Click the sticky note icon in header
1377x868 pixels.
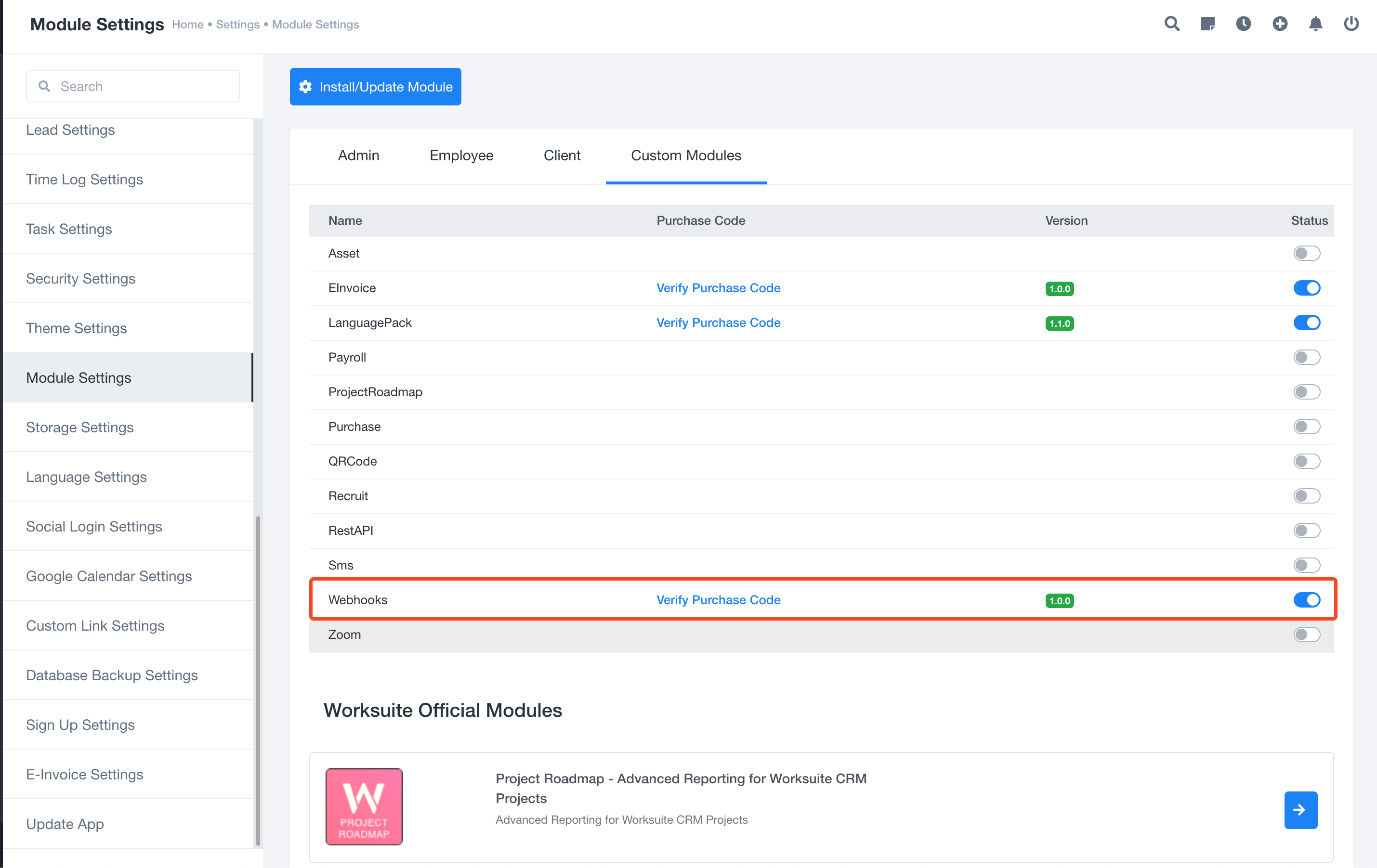tap(1207, 24)
